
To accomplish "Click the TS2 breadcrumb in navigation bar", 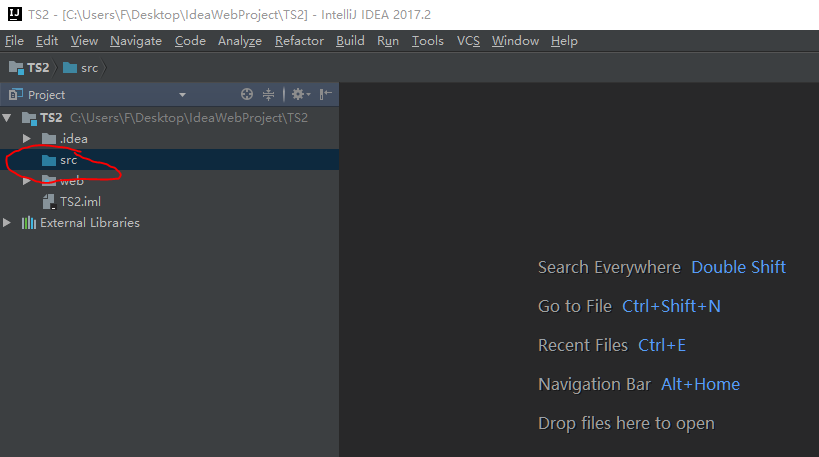I will pyautogui.click(x=29, y=68).
